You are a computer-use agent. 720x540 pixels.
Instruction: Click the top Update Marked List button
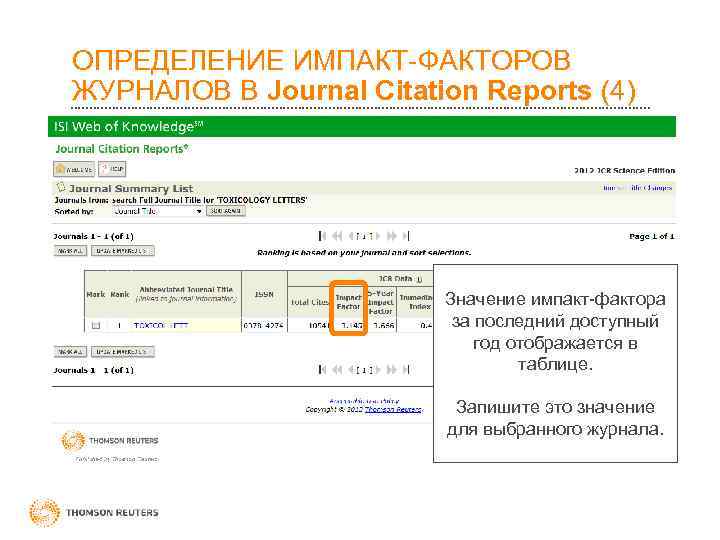pyautogui.click(x=123, y=251)
